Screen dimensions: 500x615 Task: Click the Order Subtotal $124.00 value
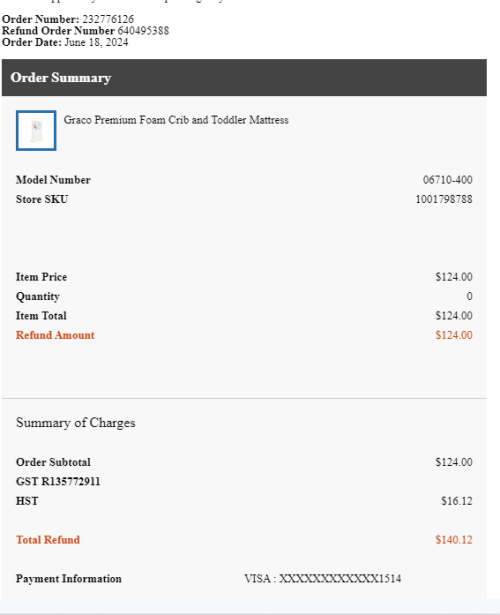click(x=454, y=462)
